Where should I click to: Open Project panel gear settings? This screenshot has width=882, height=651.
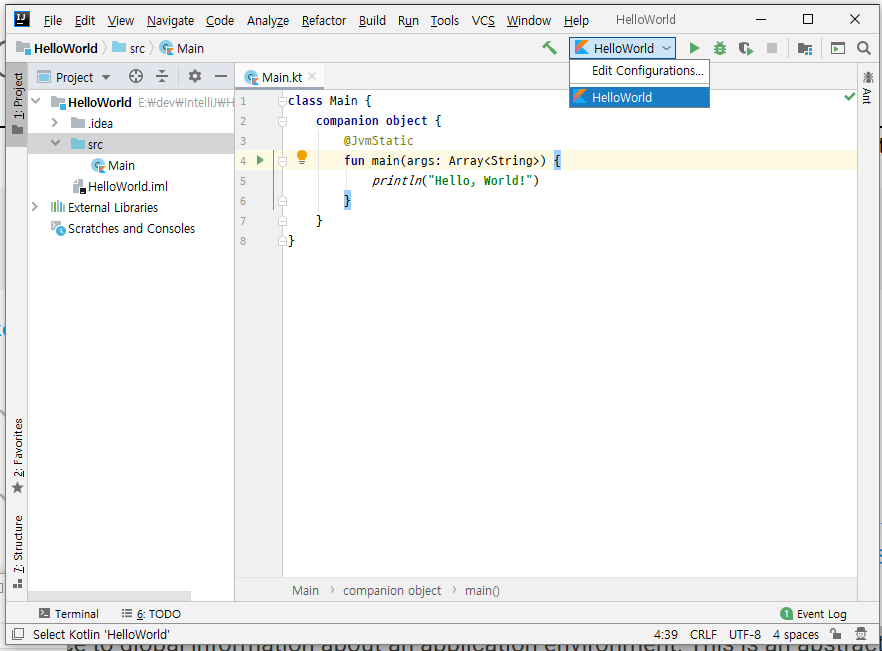point(195,77)
